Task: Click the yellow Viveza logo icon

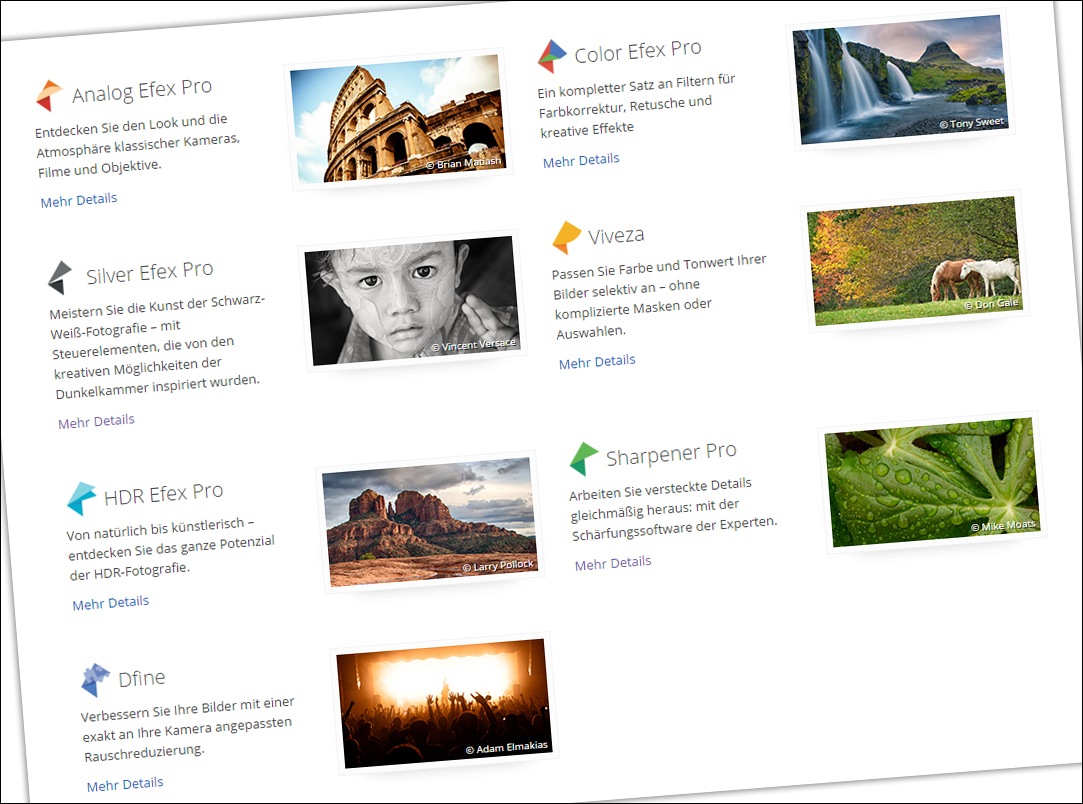Action: tap(566, 238)
